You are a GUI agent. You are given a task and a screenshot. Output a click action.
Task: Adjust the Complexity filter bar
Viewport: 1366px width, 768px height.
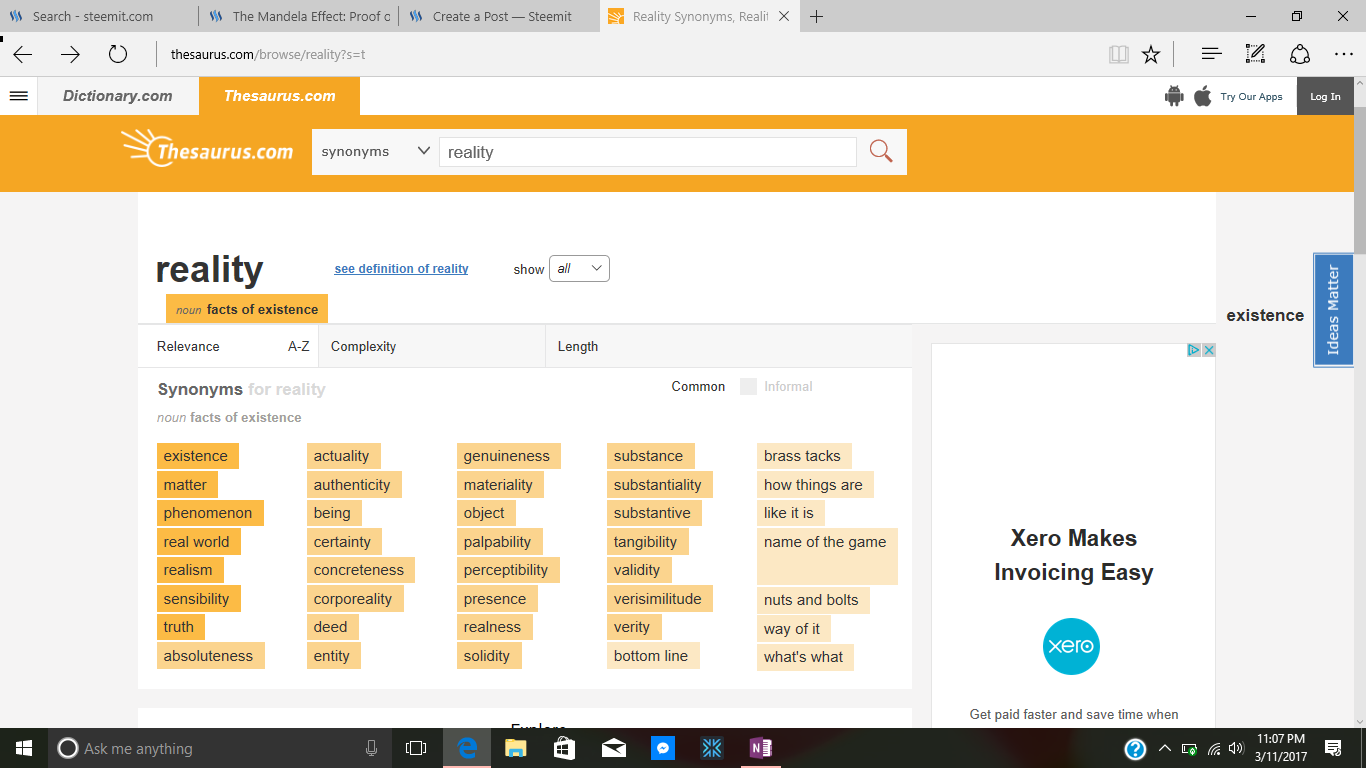tap(432, 346)
